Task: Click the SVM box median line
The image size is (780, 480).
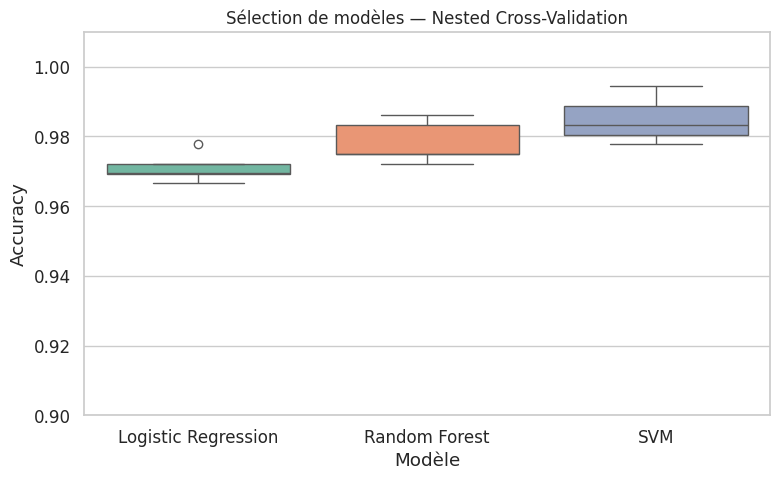Action: 656,126
